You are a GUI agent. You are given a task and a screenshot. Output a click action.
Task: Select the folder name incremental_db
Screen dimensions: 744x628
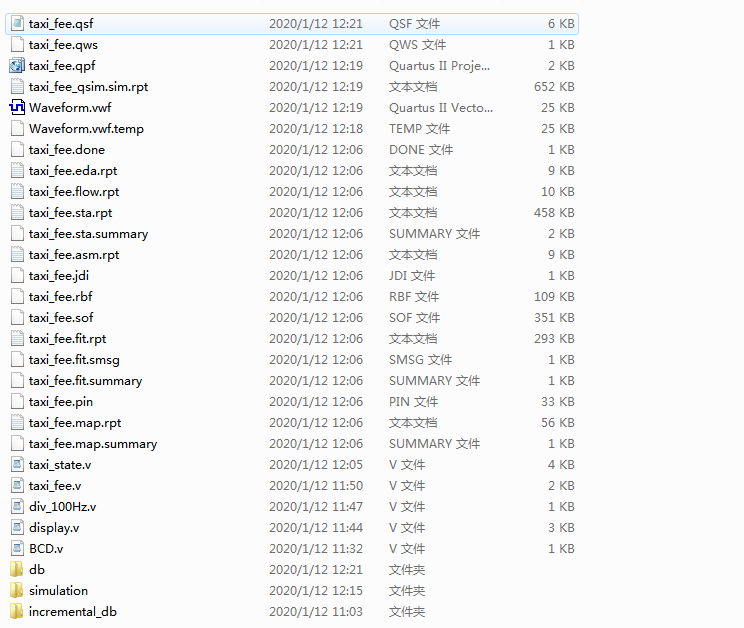coord(73,612)
